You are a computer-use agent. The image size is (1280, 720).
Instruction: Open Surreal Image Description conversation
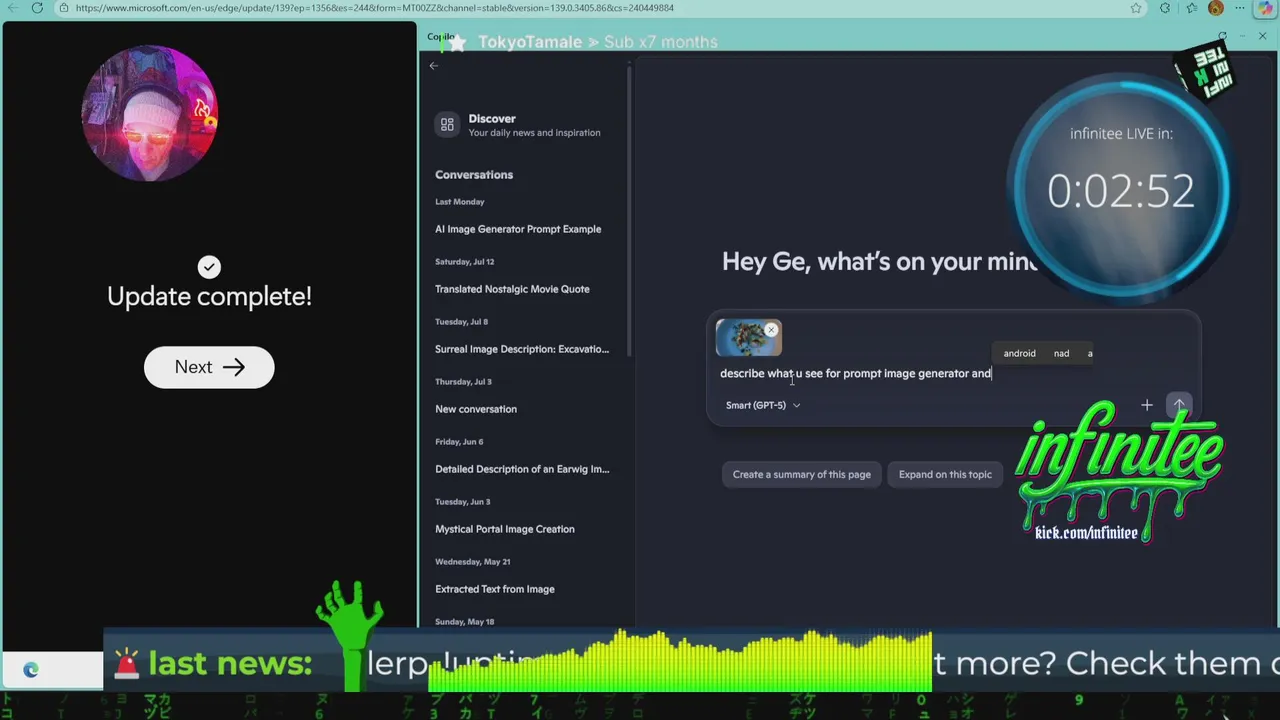coord(521,349)
